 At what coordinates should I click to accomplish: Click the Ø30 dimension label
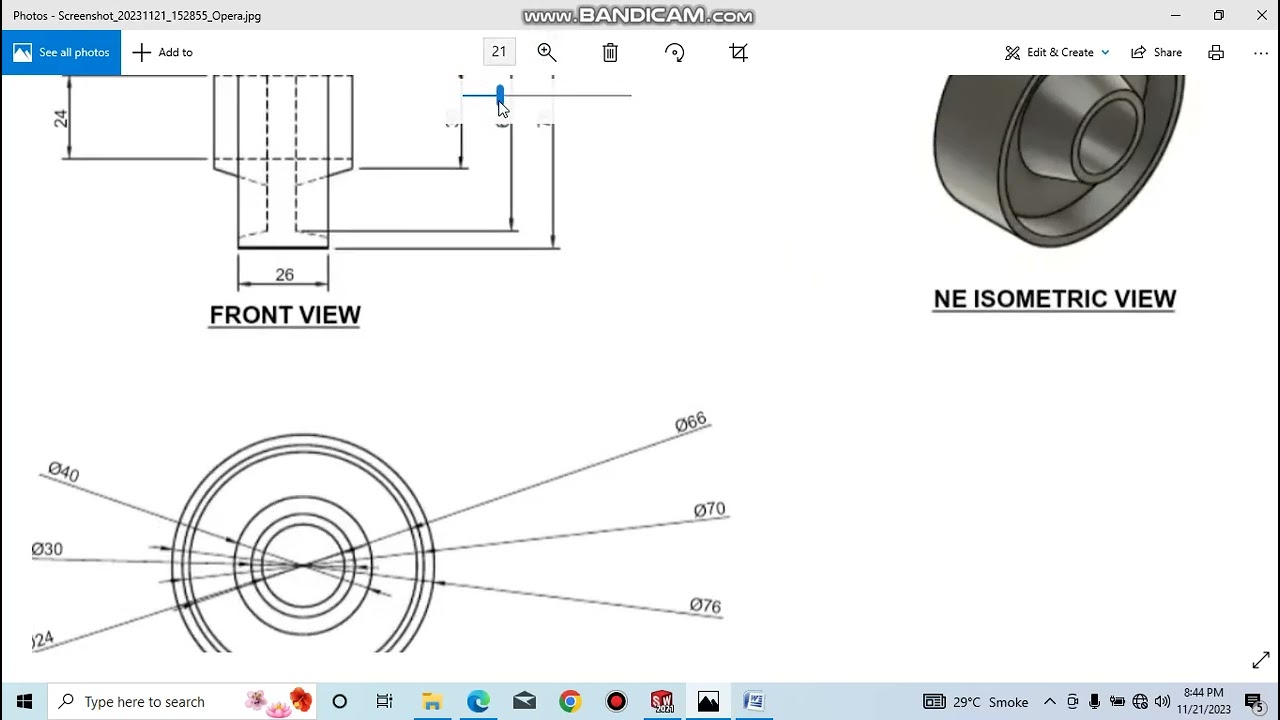pos(47,549)
